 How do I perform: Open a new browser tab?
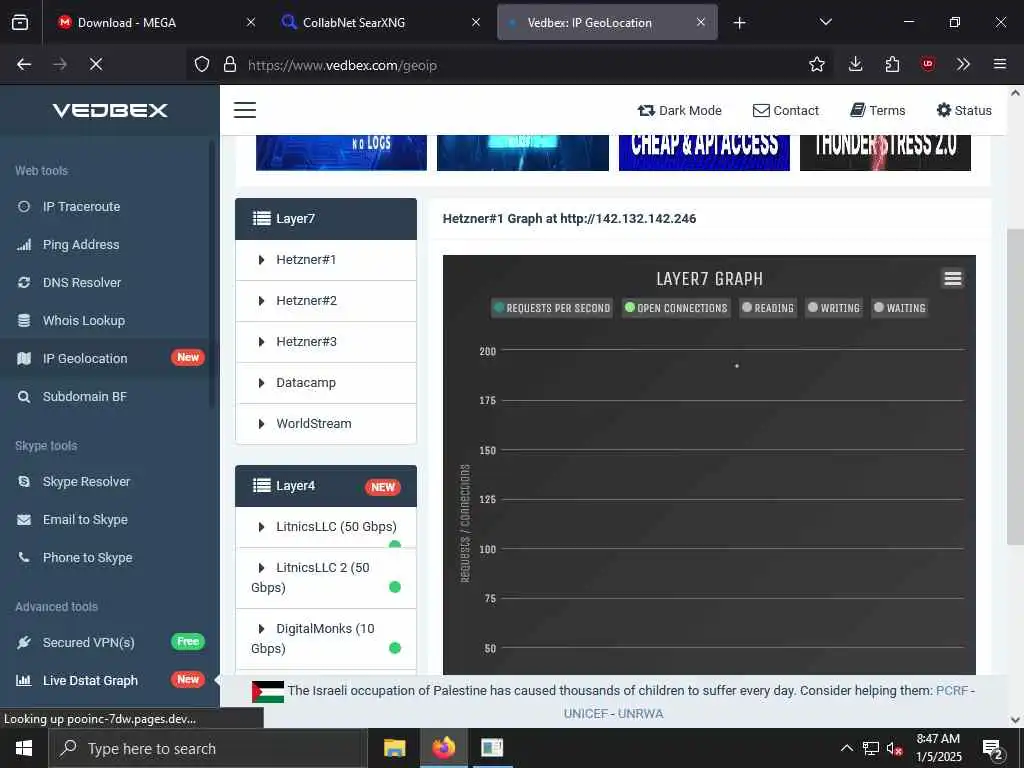(x=739, y=23)
